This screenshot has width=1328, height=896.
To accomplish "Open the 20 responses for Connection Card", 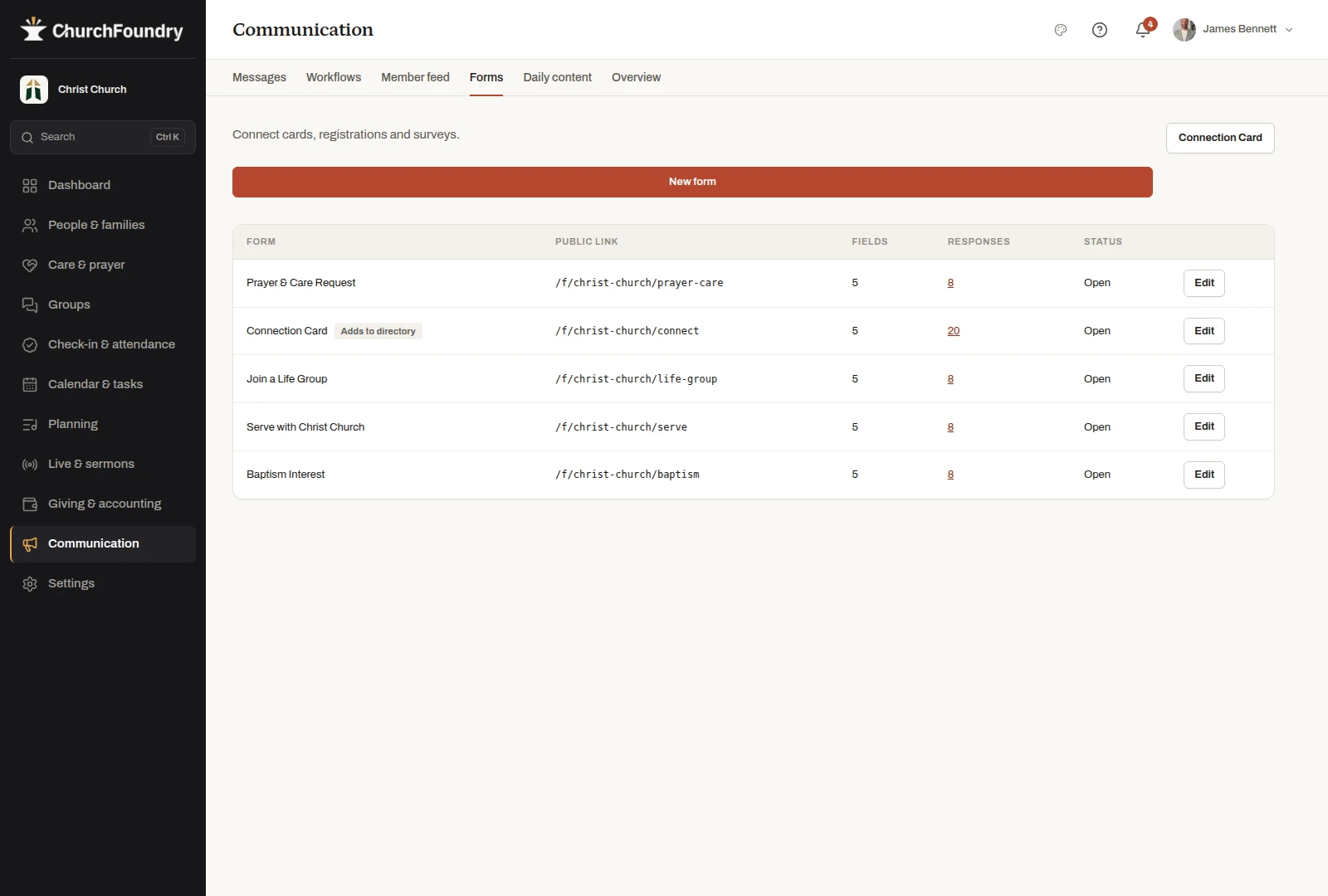I will pyautogui.click(x=954, y=331).
